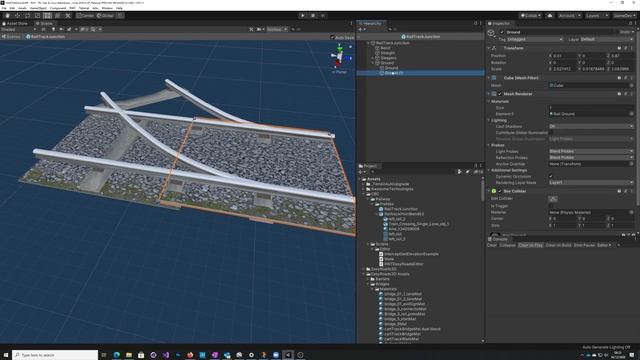Toggle the Is Trigger checkbox
The height and width of the screenshot is (360, 640).
(x=551, y=206)
